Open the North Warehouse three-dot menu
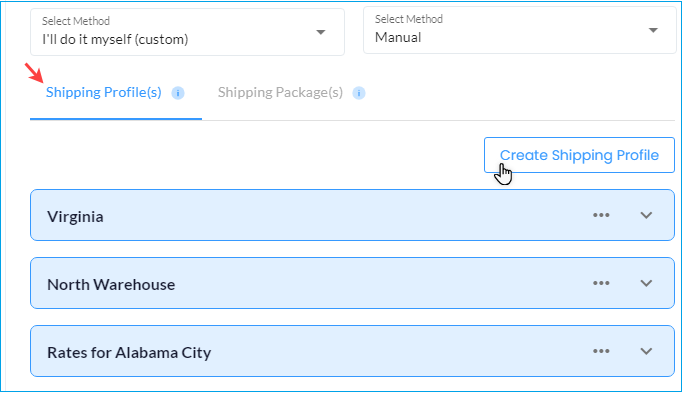 click(601, 283)
